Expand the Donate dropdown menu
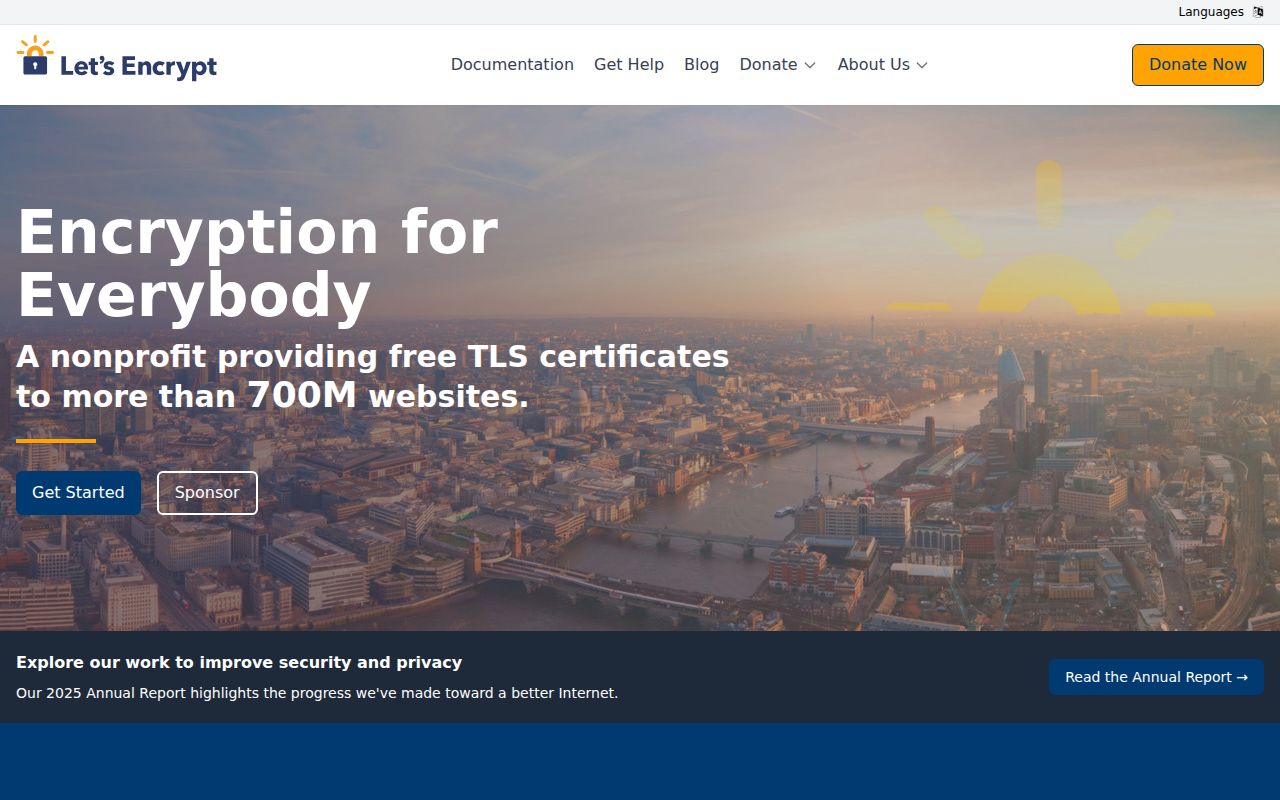 [778, 64]
